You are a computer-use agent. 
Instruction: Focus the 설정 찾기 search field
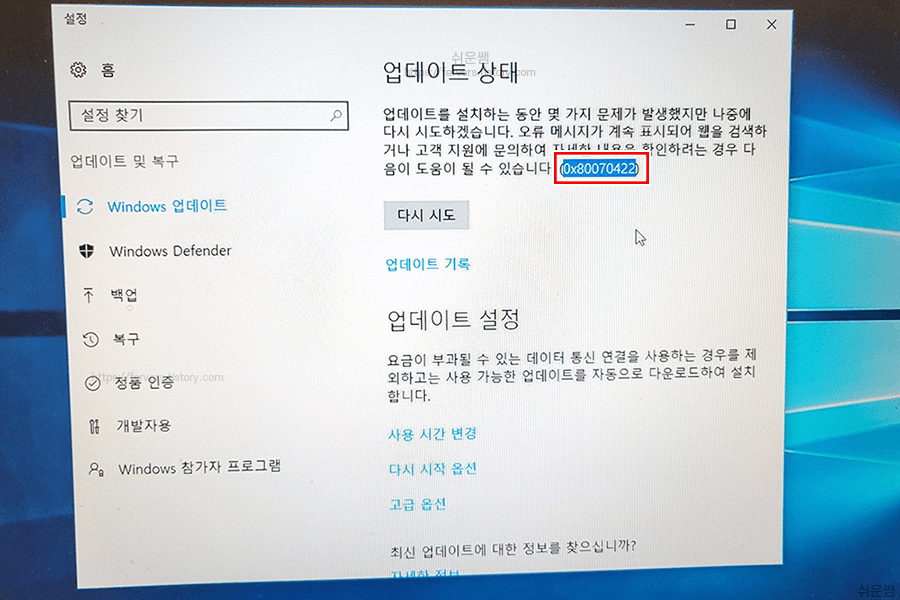(208, 115)
